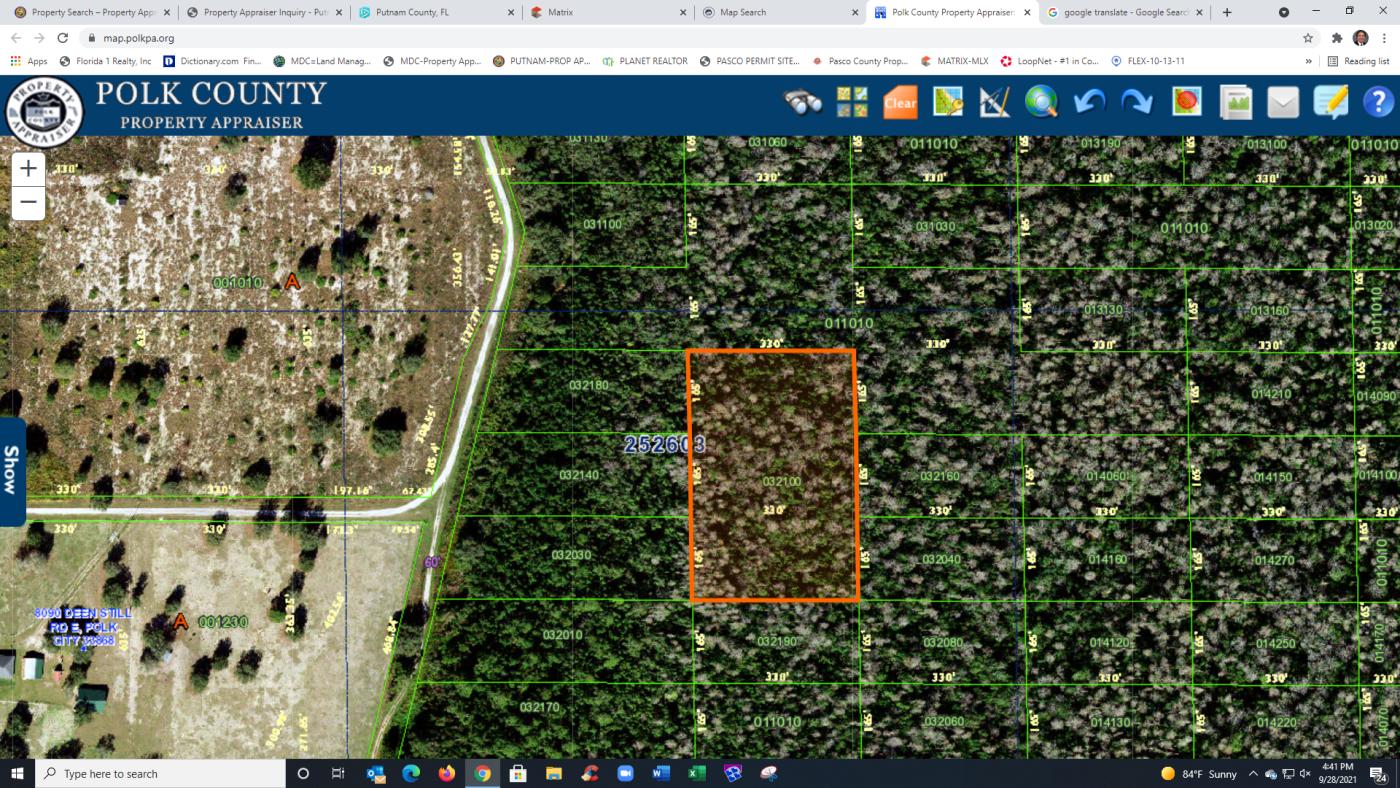This screenshot has height=788, width=1400.
Task: Click the Windows taskbar search box
Action: (160, 774)
